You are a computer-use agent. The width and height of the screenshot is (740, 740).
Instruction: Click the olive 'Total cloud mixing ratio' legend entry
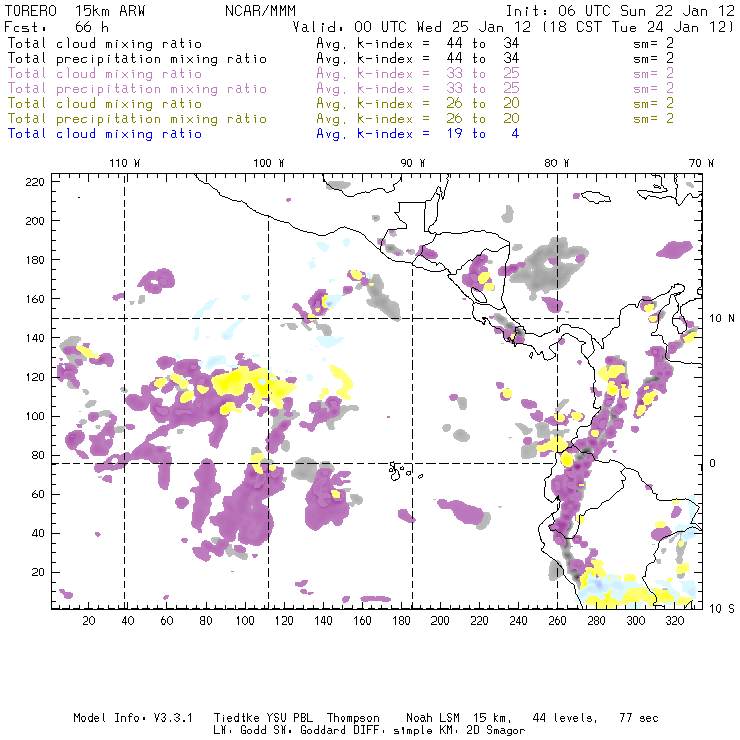click(x=105, y=103)
